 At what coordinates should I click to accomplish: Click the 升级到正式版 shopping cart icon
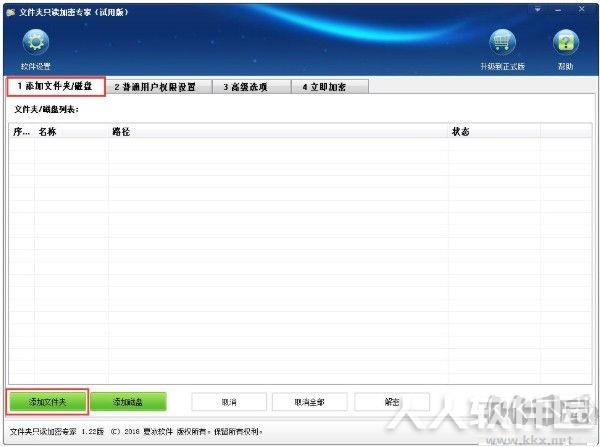click(x=502, y=42)
